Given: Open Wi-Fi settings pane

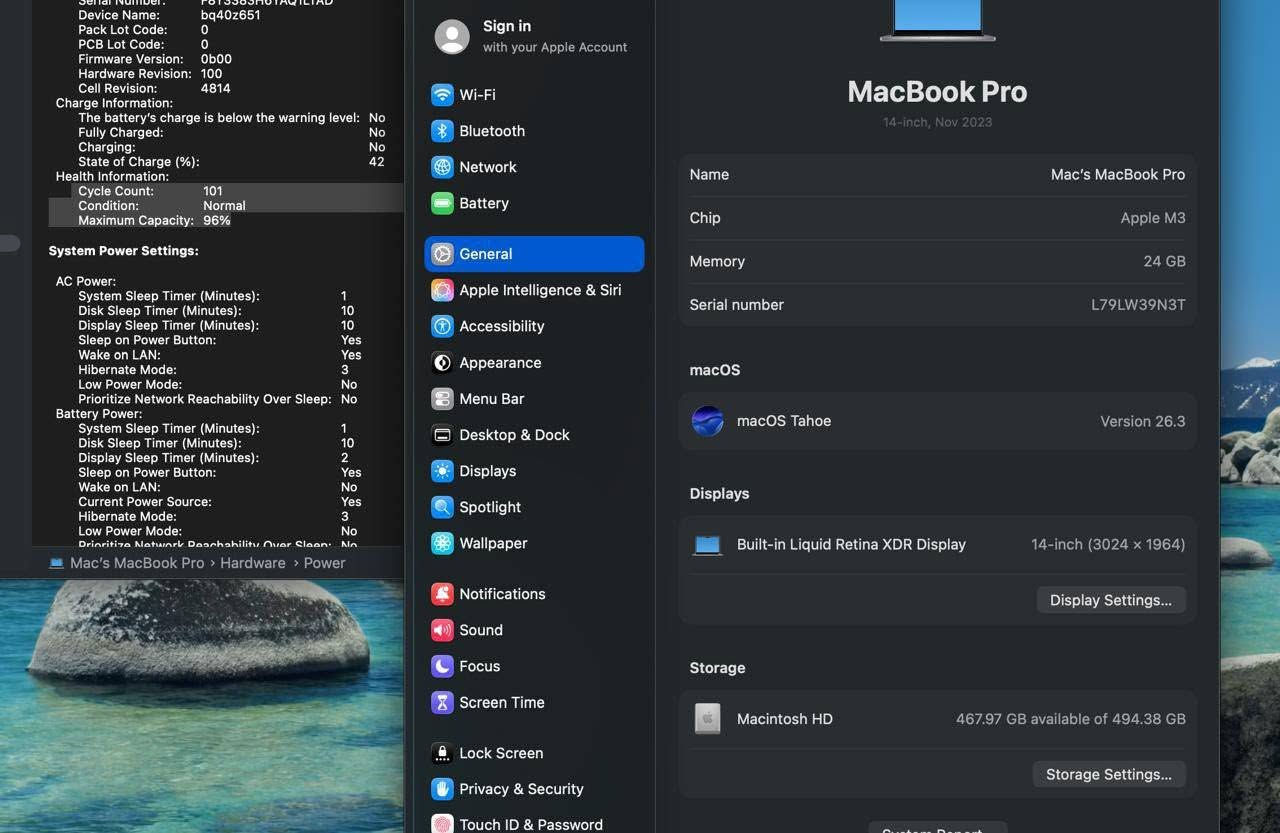Looking at the screenshot, I should [534, 95].
